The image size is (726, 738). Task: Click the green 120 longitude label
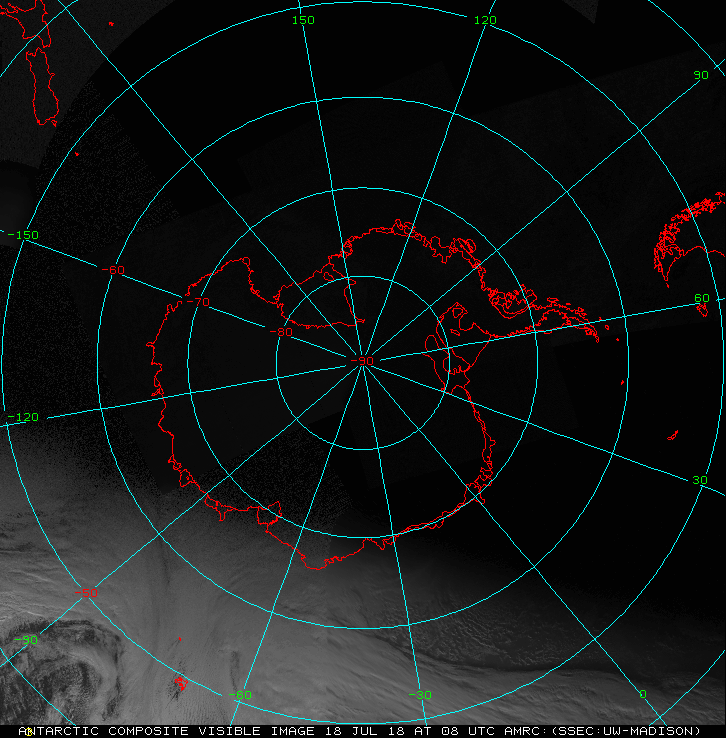coord(485,20)
